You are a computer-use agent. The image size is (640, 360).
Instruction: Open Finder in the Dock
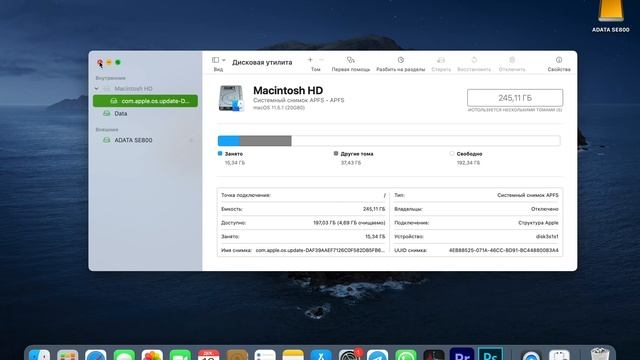pyautogui.click(x=40, y=355)
